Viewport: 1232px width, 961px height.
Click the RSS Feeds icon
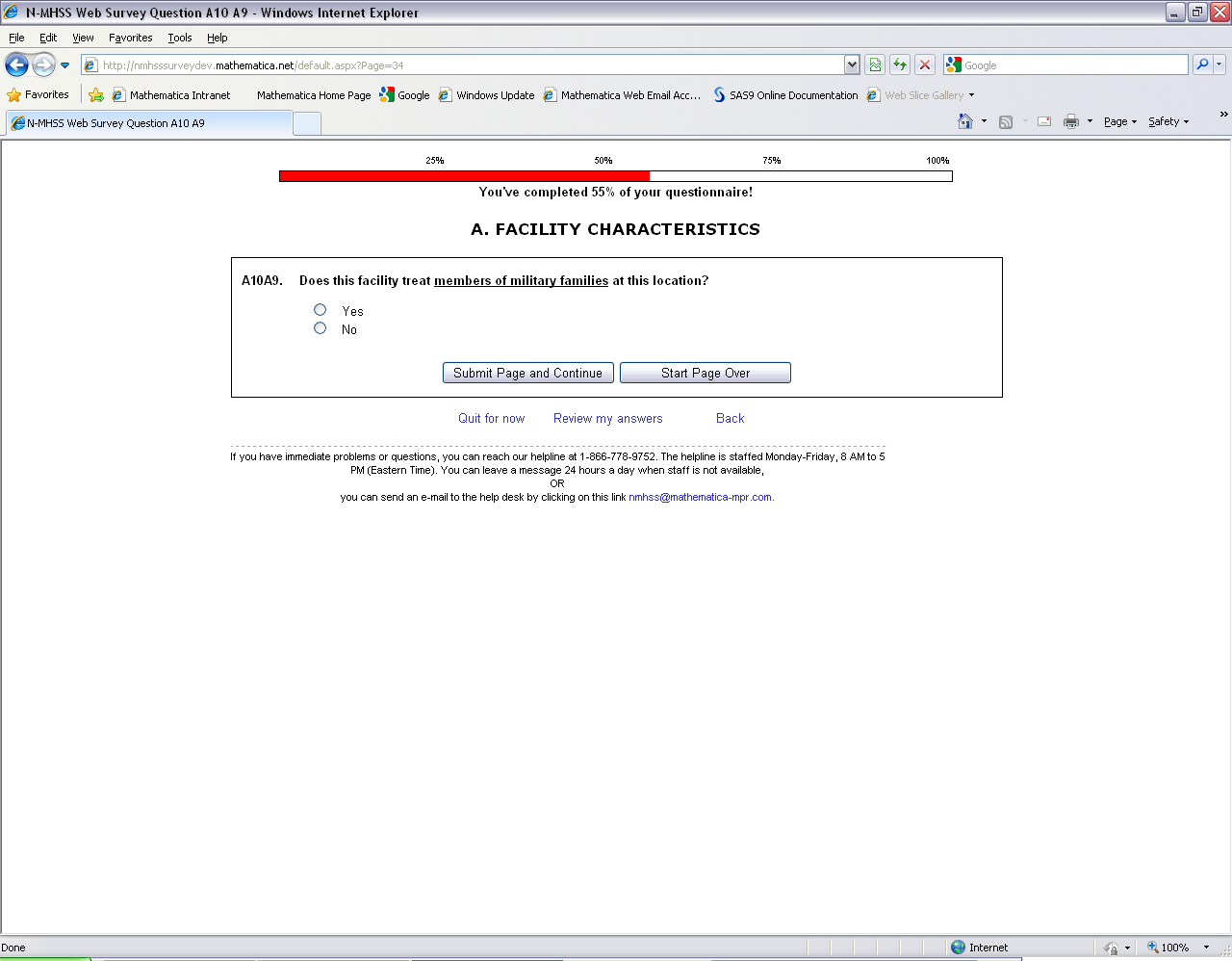1006,121
